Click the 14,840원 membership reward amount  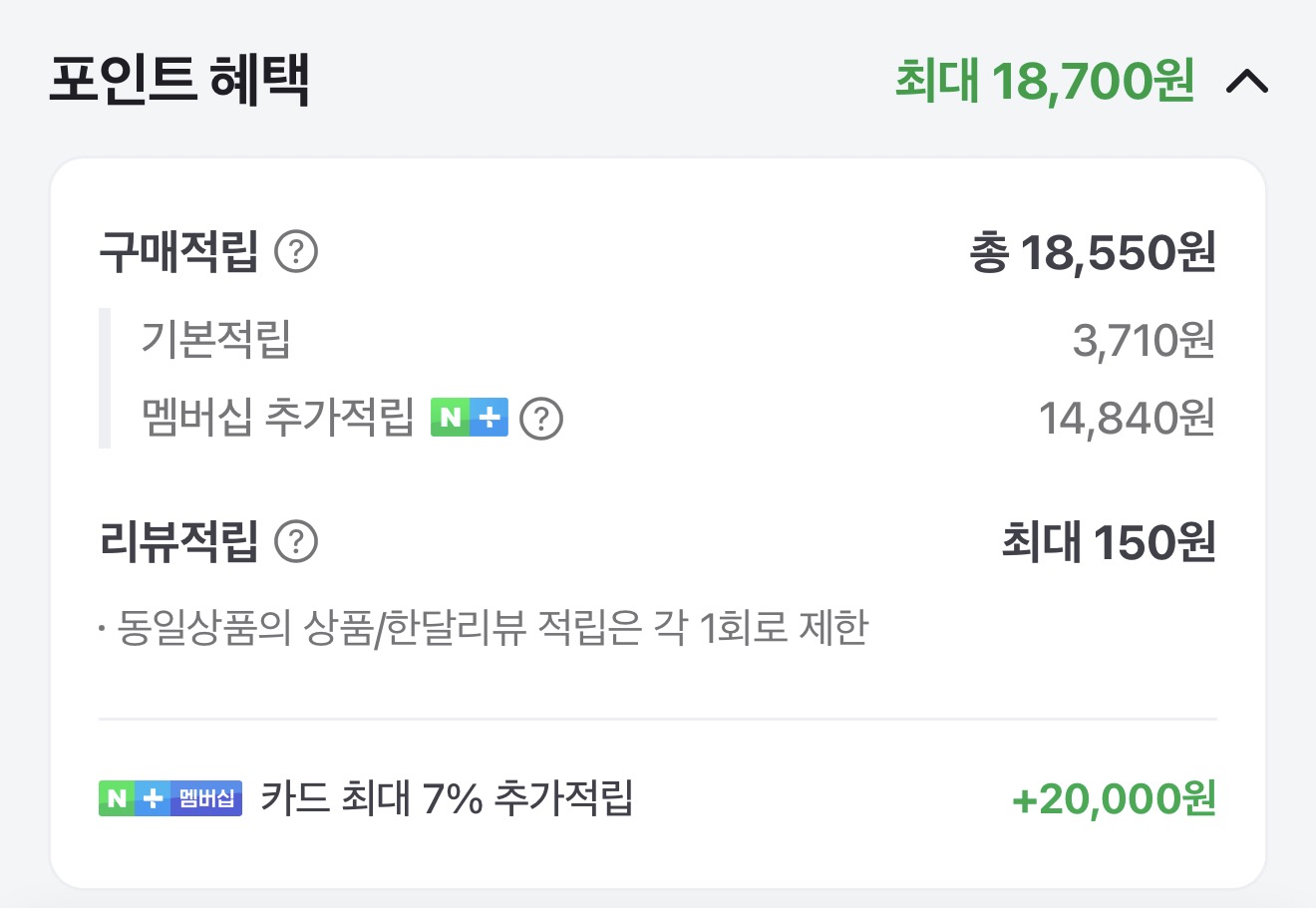pos(1127,419)
